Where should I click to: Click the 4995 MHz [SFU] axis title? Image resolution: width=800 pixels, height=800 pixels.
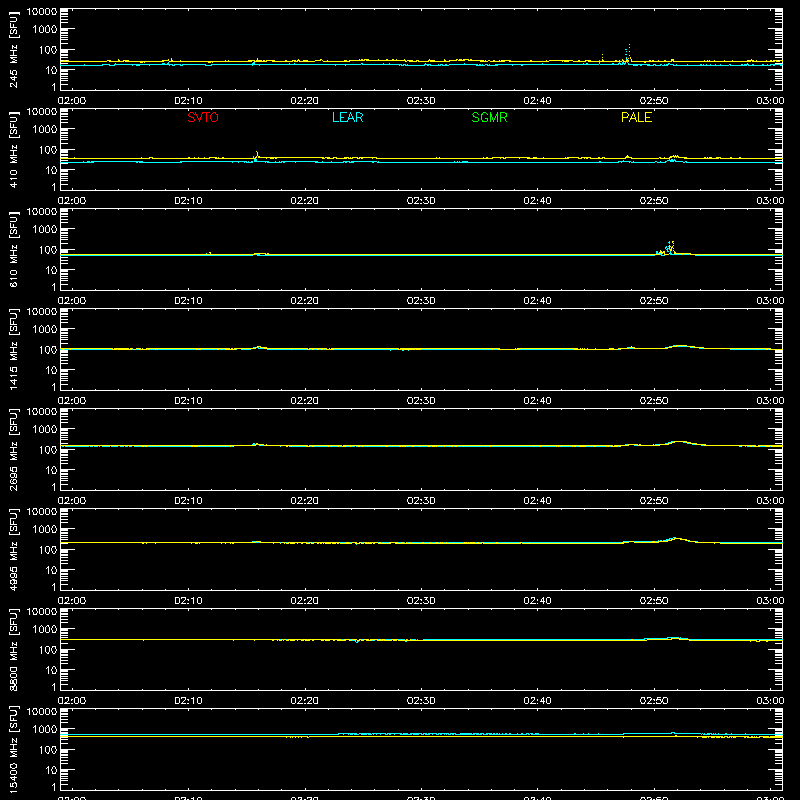pos(13,549)
